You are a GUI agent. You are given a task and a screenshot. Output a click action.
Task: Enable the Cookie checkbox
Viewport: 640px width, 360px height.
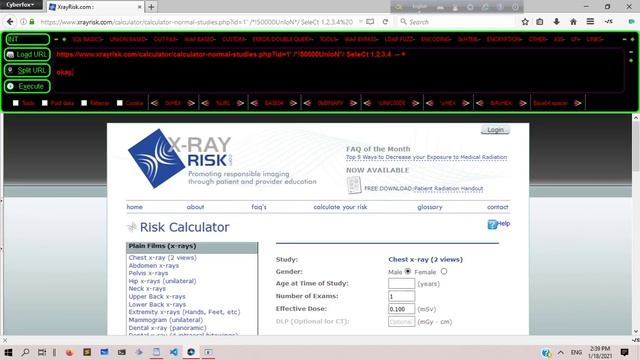pos(120,103)
